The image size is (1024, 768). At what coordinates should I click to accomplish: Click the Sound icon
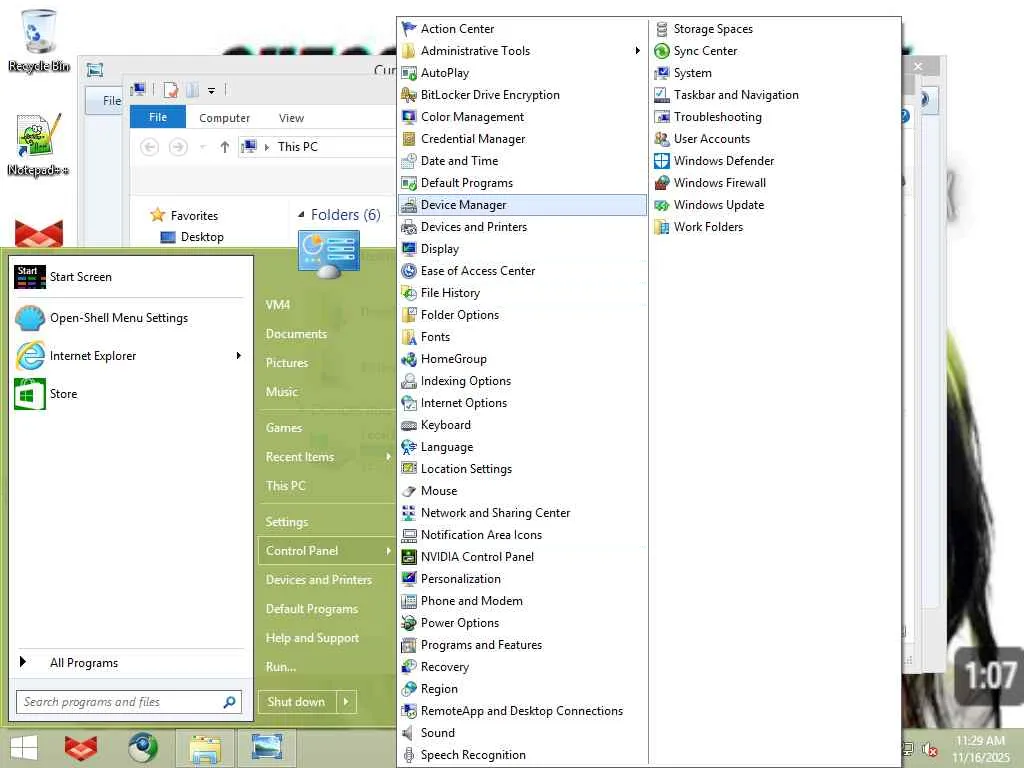pos(409,733)
